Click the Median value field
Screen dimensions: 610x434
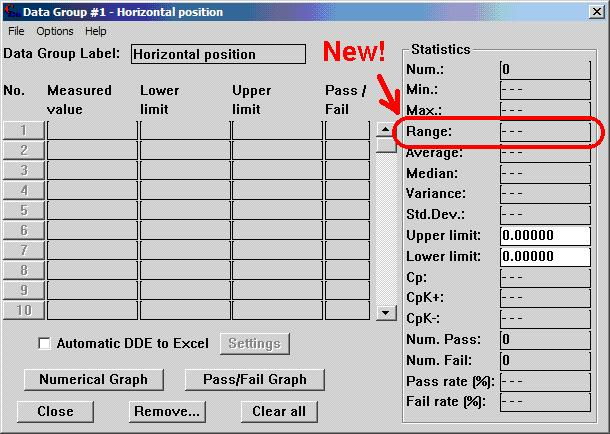[x=545, y=173]
